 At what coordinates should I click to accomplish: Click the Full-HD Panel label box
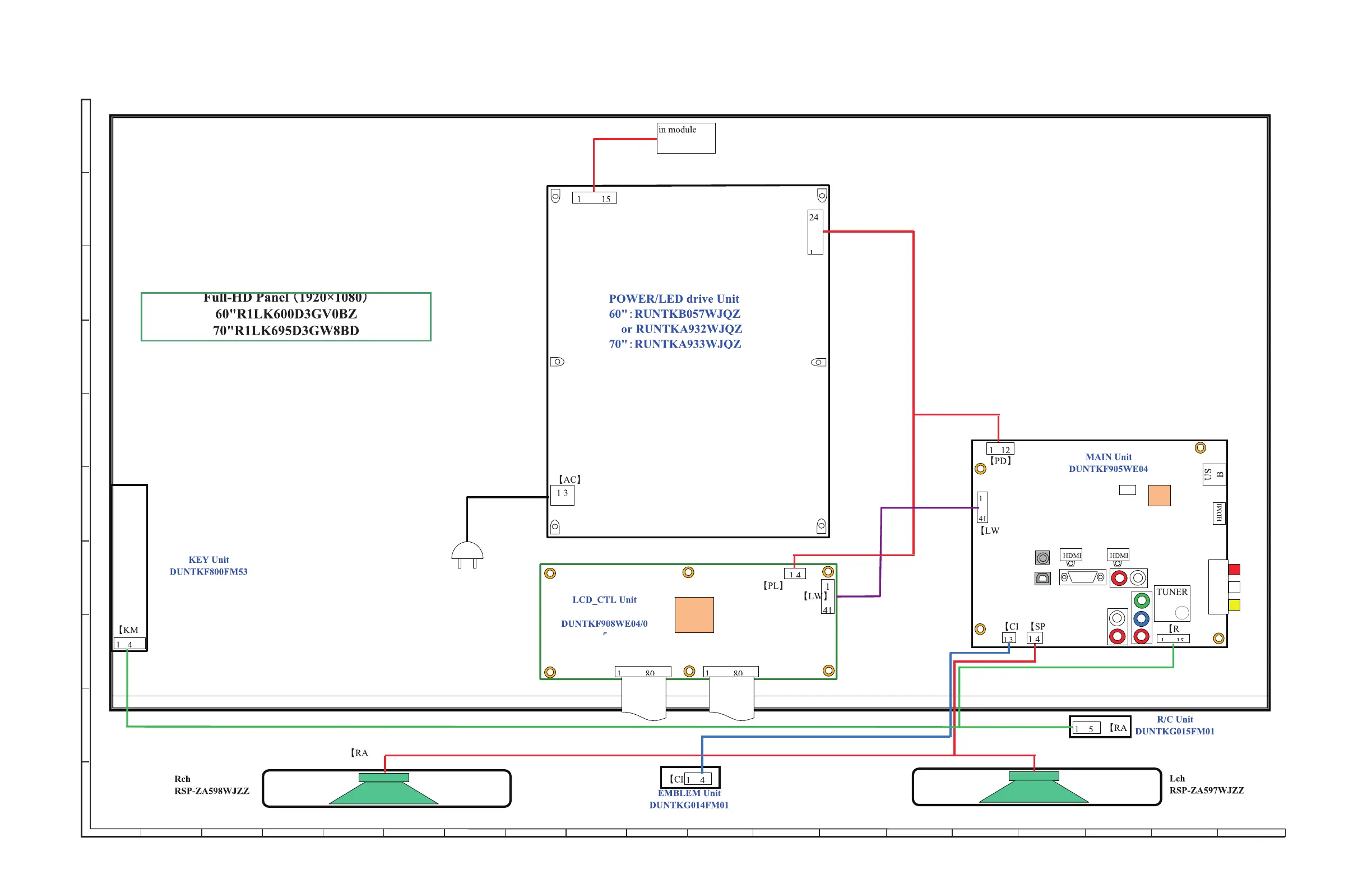tap(286, 317)
